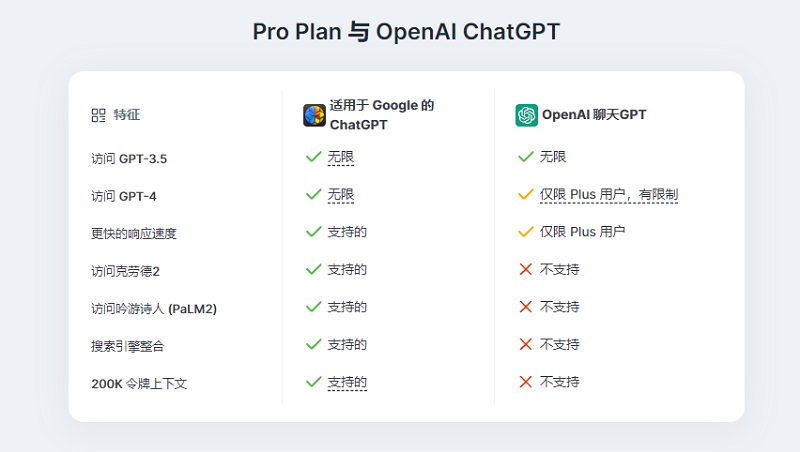The width and height of the screenshot is (800, 452).
Task: Click the 特征 grid icon
Action: 98,115
